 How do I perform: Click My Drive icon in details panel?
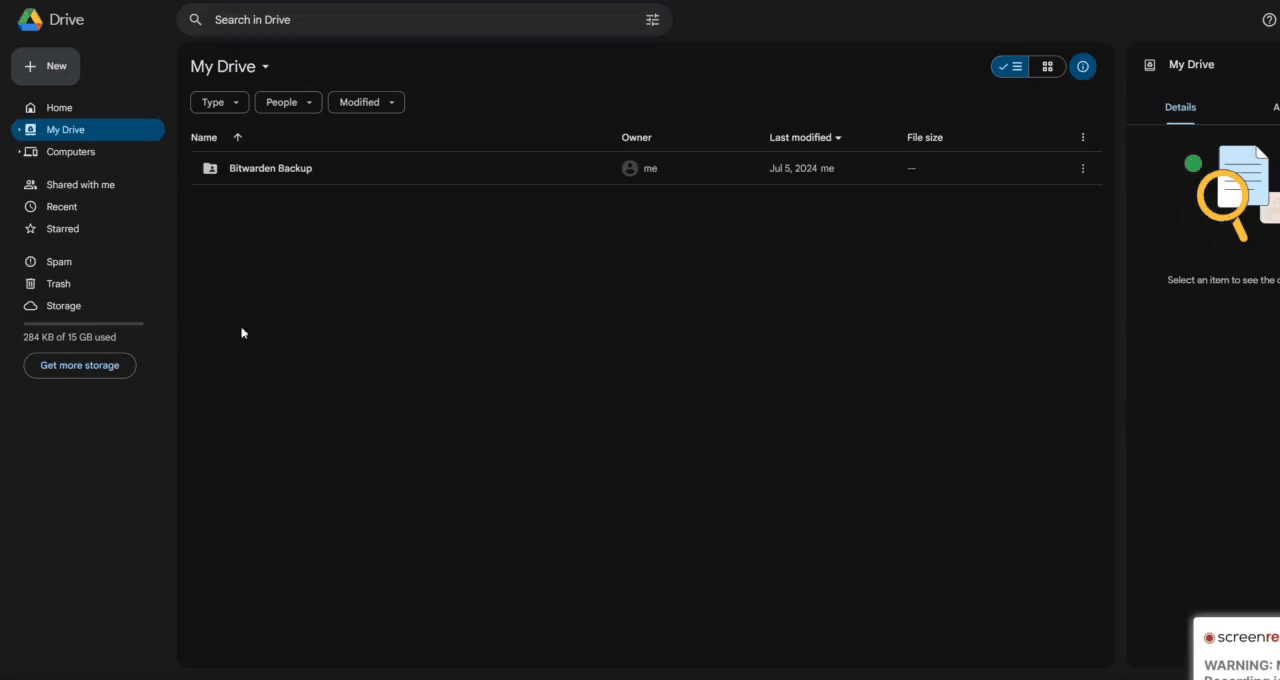(1150, 65)
